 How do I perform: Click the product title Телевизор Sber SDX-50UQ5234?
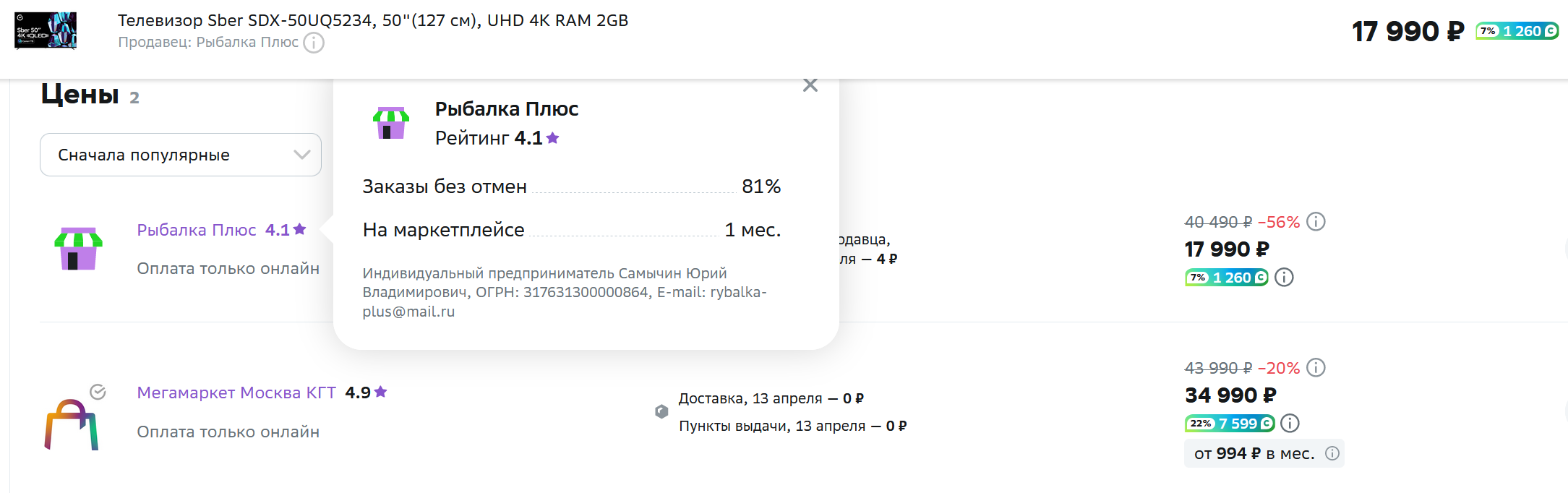[373, 20]
